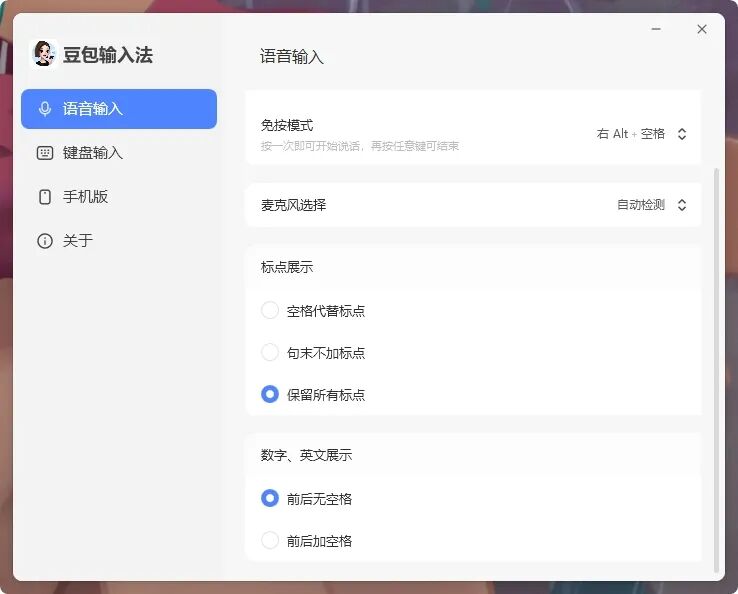Click the 自动检测 microphone value
Viewport: 738px width, 594px height.
pyautogui.click(x=641, y=205)
